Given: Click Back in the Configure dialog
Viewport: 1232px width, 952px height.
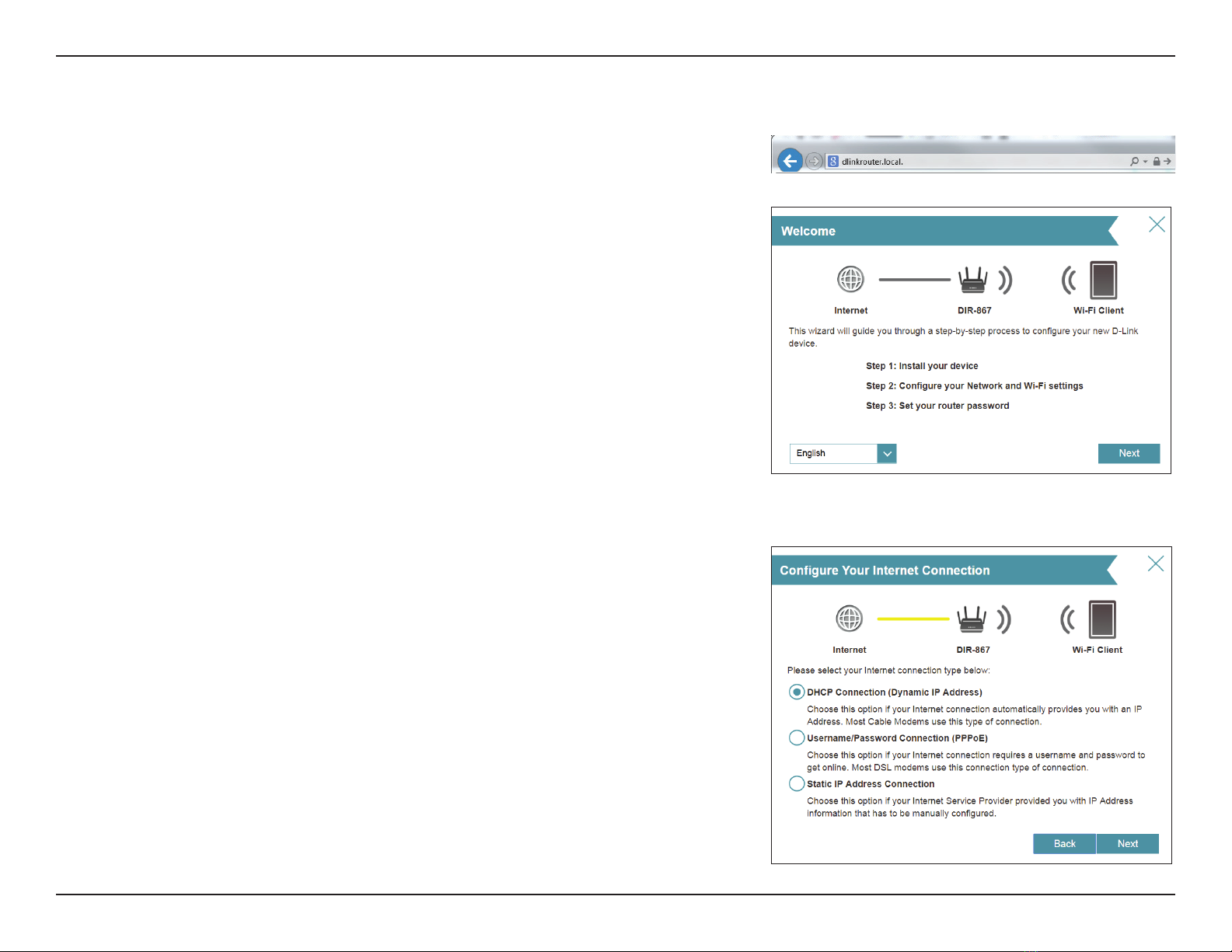Looking at the screenshot, I should pos(1064,844).
